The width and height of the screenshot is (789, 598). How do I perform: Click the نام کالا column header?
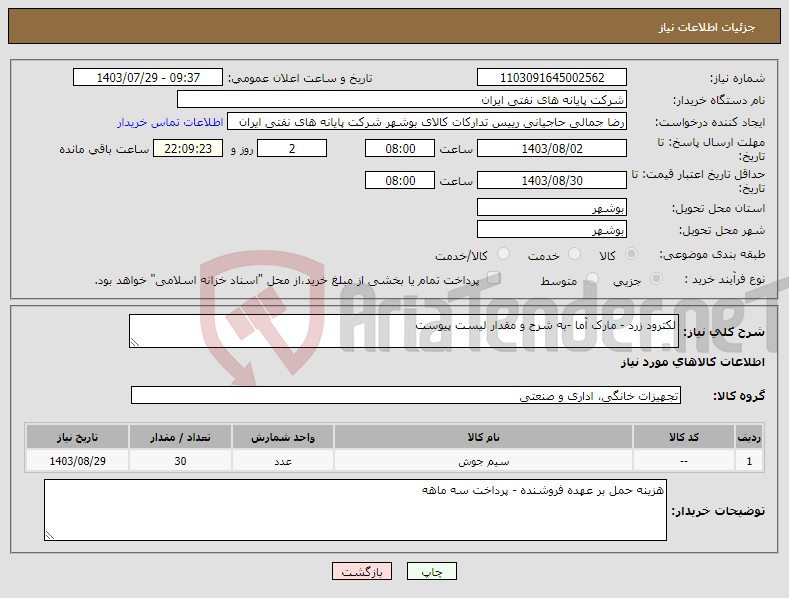483,437
